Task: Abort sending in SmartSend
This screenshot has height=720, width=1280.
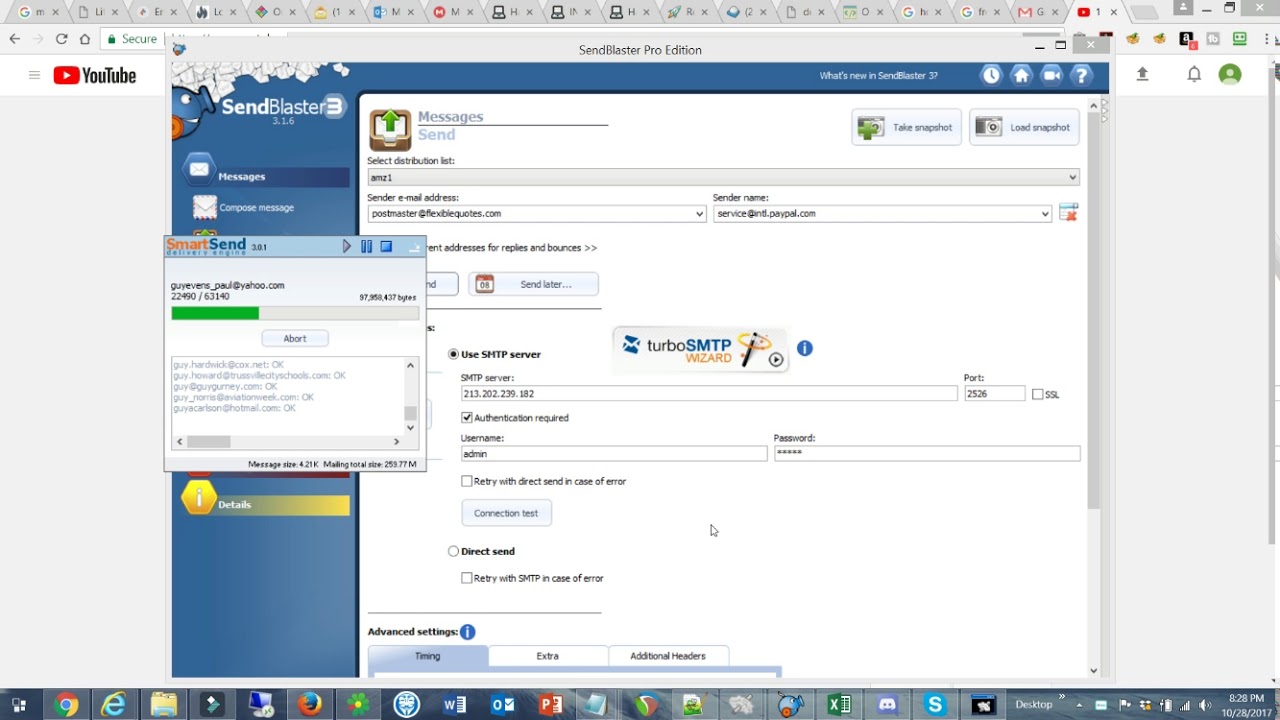Action: click(x=295, y=338)
